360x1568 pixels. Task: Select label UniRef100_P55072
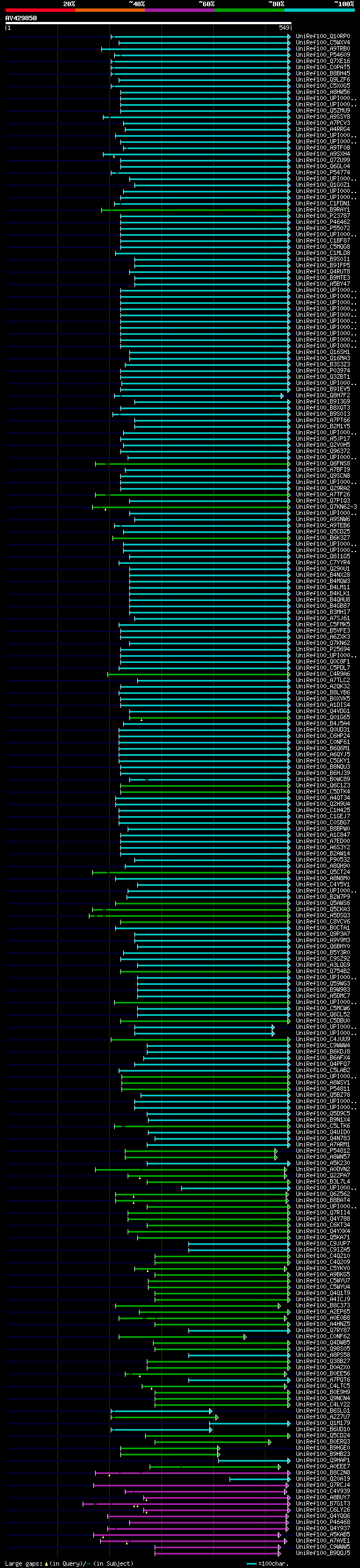click(x=323, y=229)
